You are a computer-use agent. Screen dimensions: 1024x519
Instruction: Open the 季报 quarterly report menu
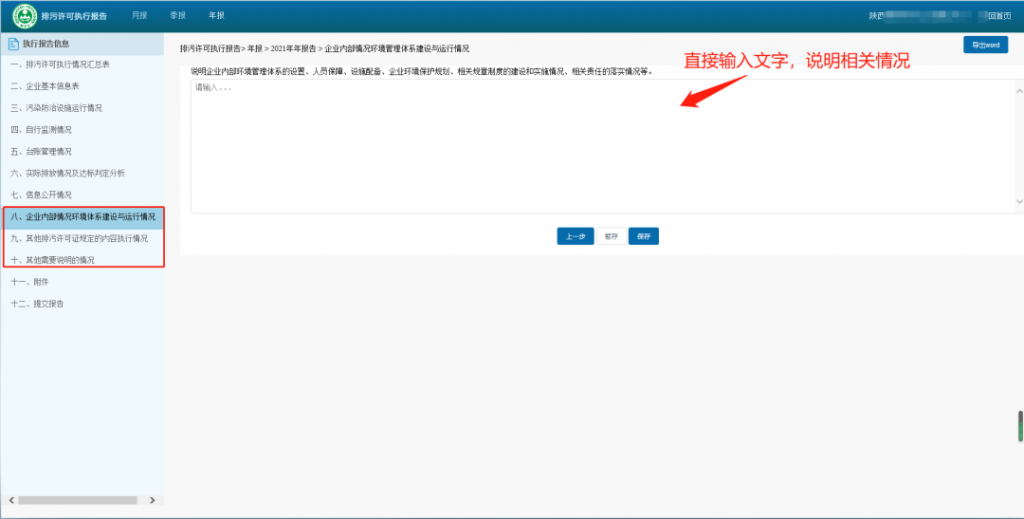point(178,16)
